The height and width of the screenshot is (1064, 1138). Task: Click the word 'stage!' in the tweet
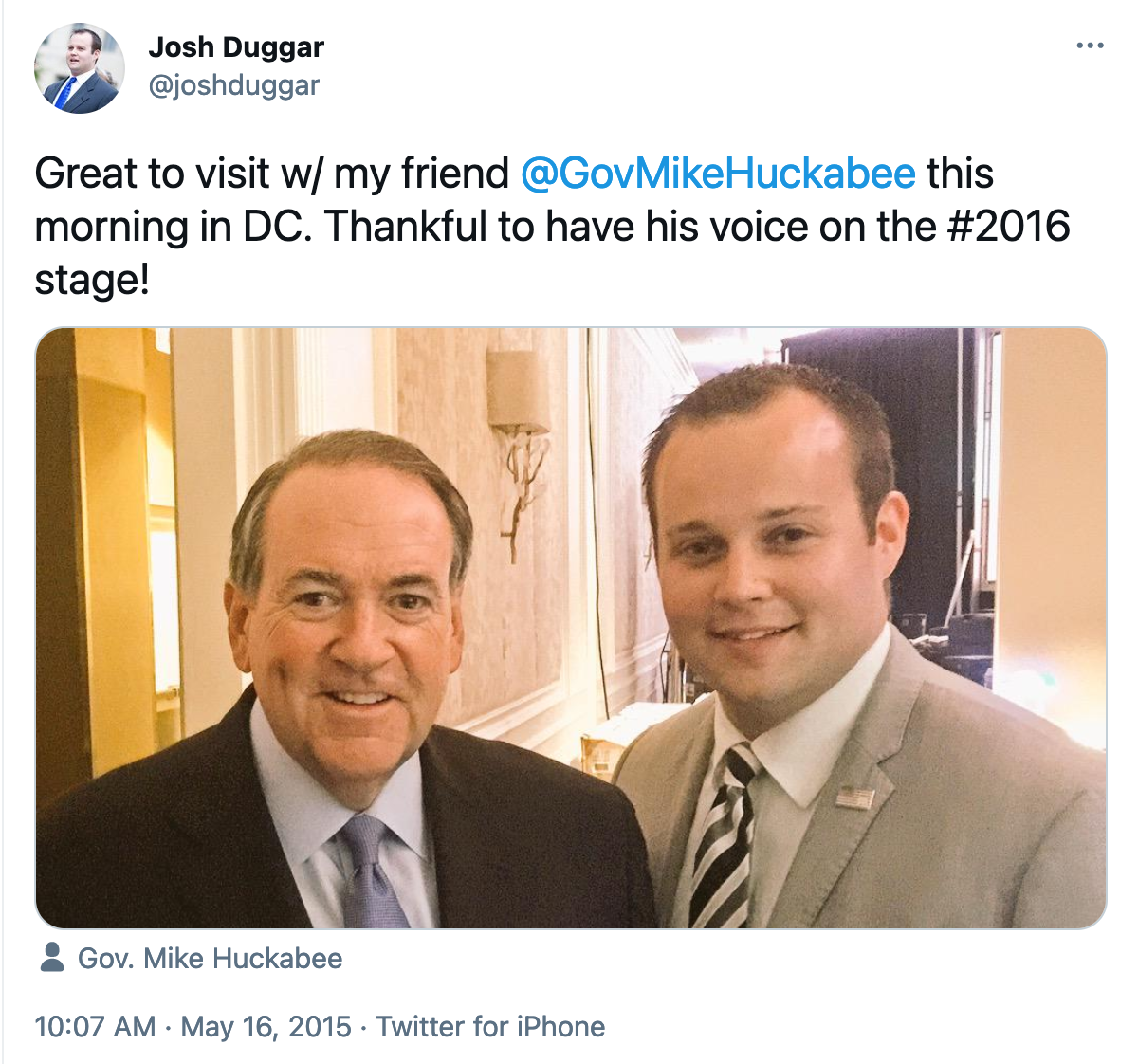(x=92, y=281)
